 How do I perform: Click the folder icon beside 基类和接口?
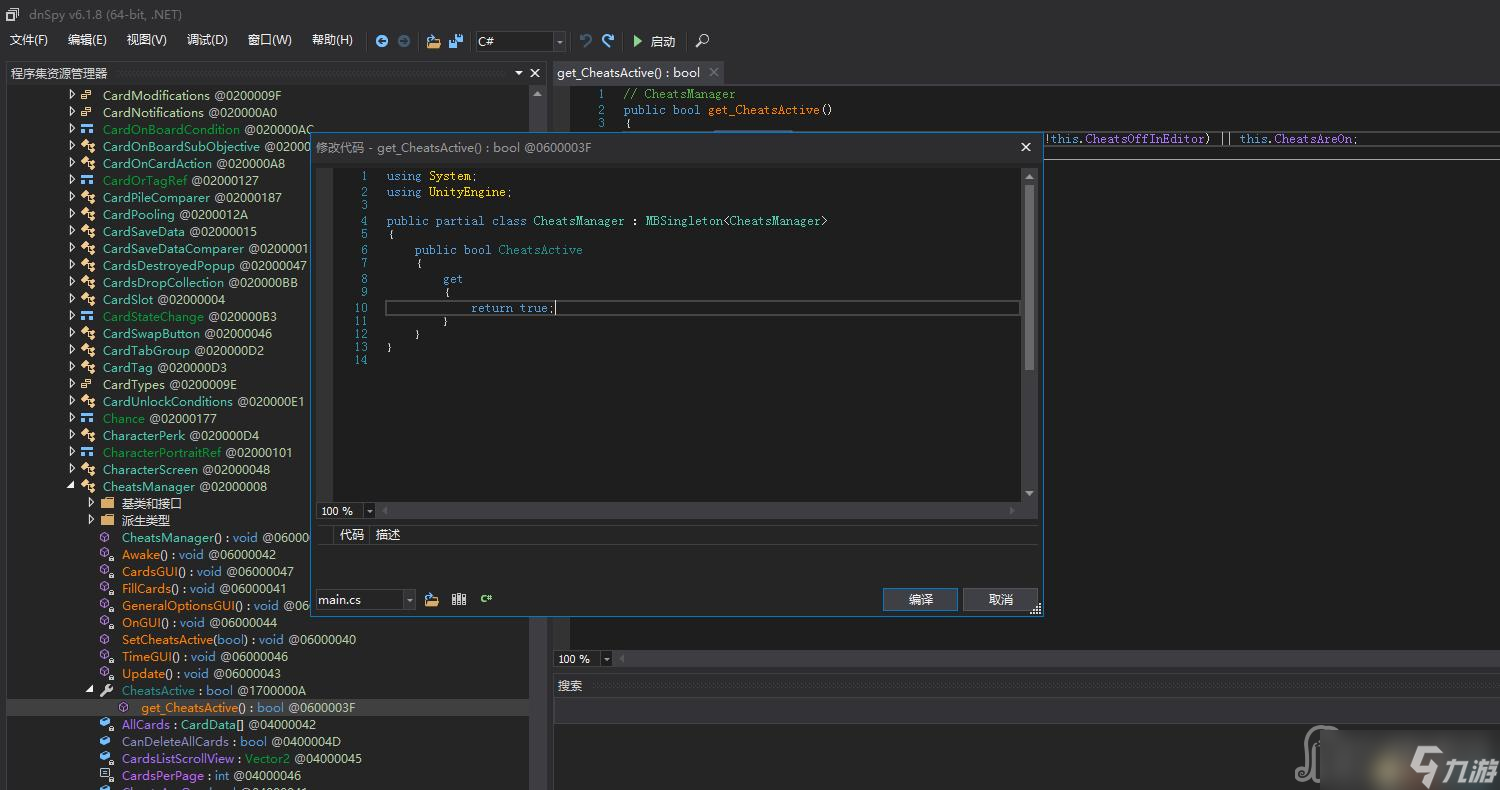pos(108,503)
